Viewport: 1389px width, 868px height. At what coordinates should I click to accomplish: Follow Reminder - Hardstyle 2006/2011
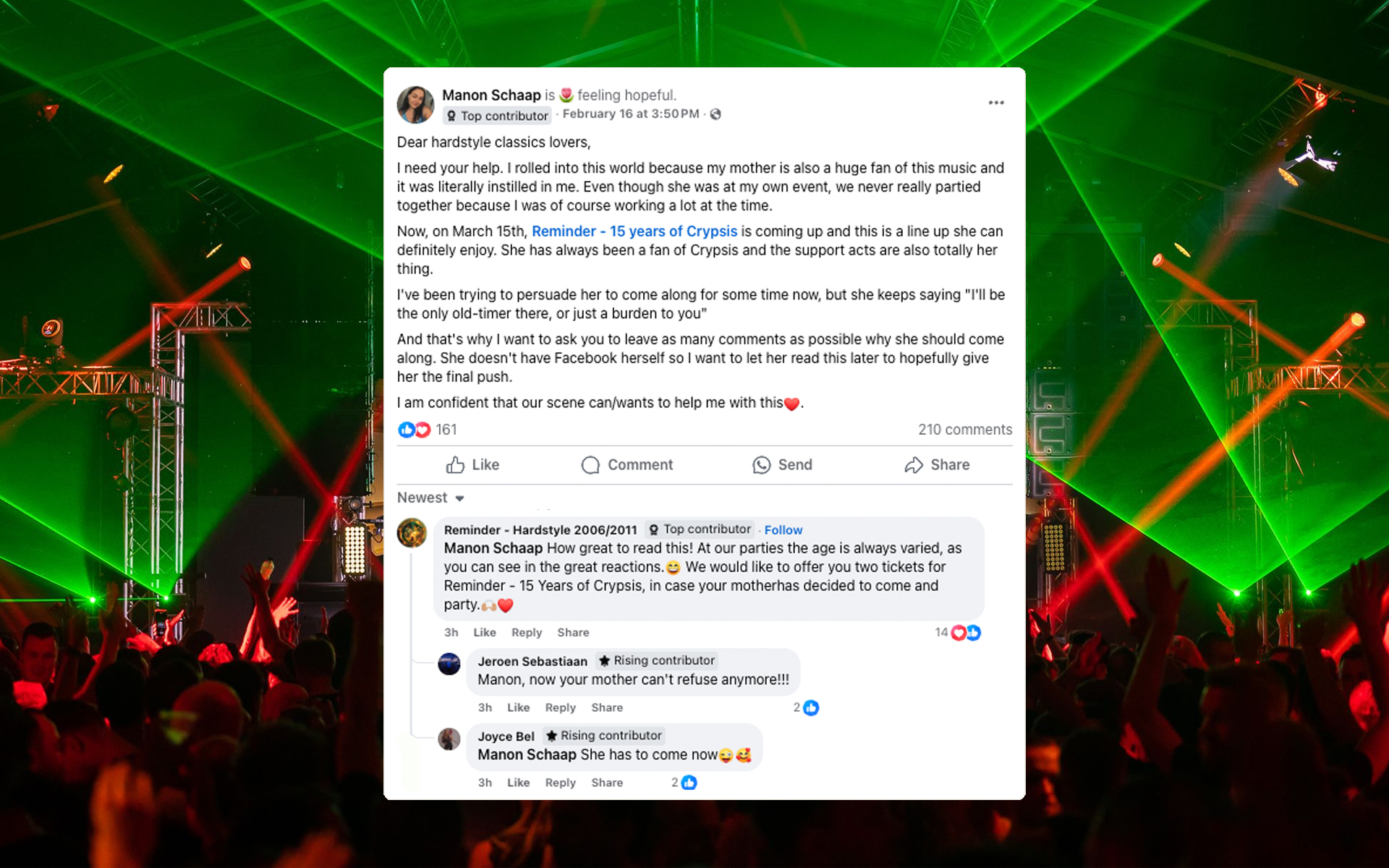[783, 530]
